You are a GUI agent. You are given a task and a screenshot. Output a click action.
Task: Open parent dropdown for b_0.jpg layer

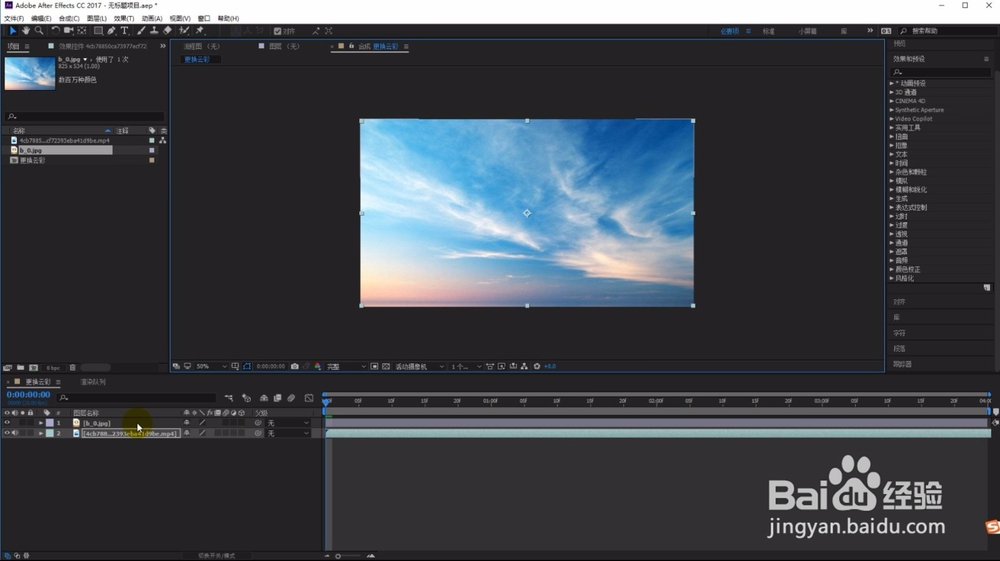[288, 423]
